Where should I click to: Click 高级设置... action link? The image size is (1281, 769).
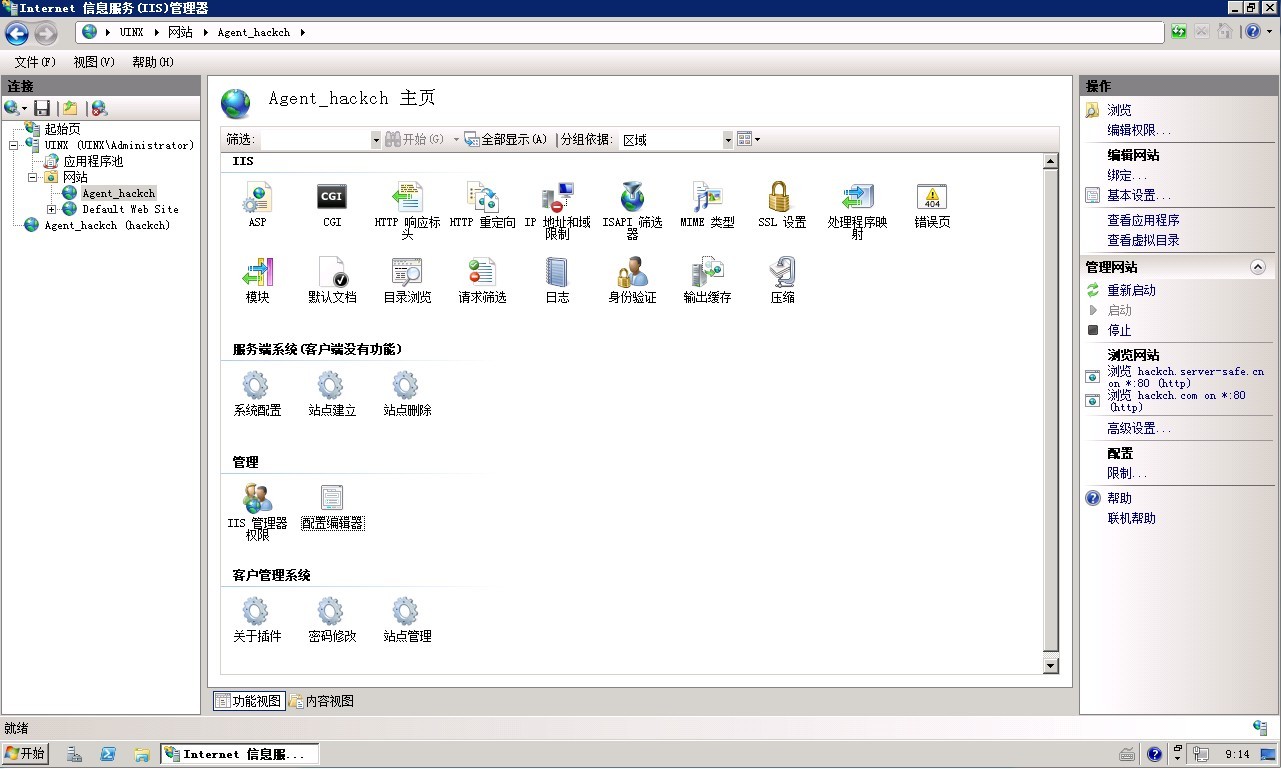coord(1138,428)
